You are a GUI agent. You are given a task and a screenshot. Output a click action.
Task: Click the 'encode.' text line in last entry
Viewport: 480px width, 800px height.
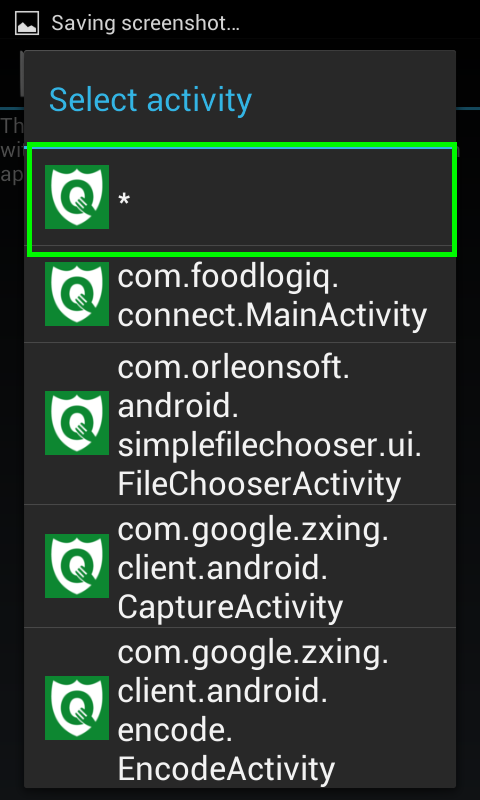175,730
